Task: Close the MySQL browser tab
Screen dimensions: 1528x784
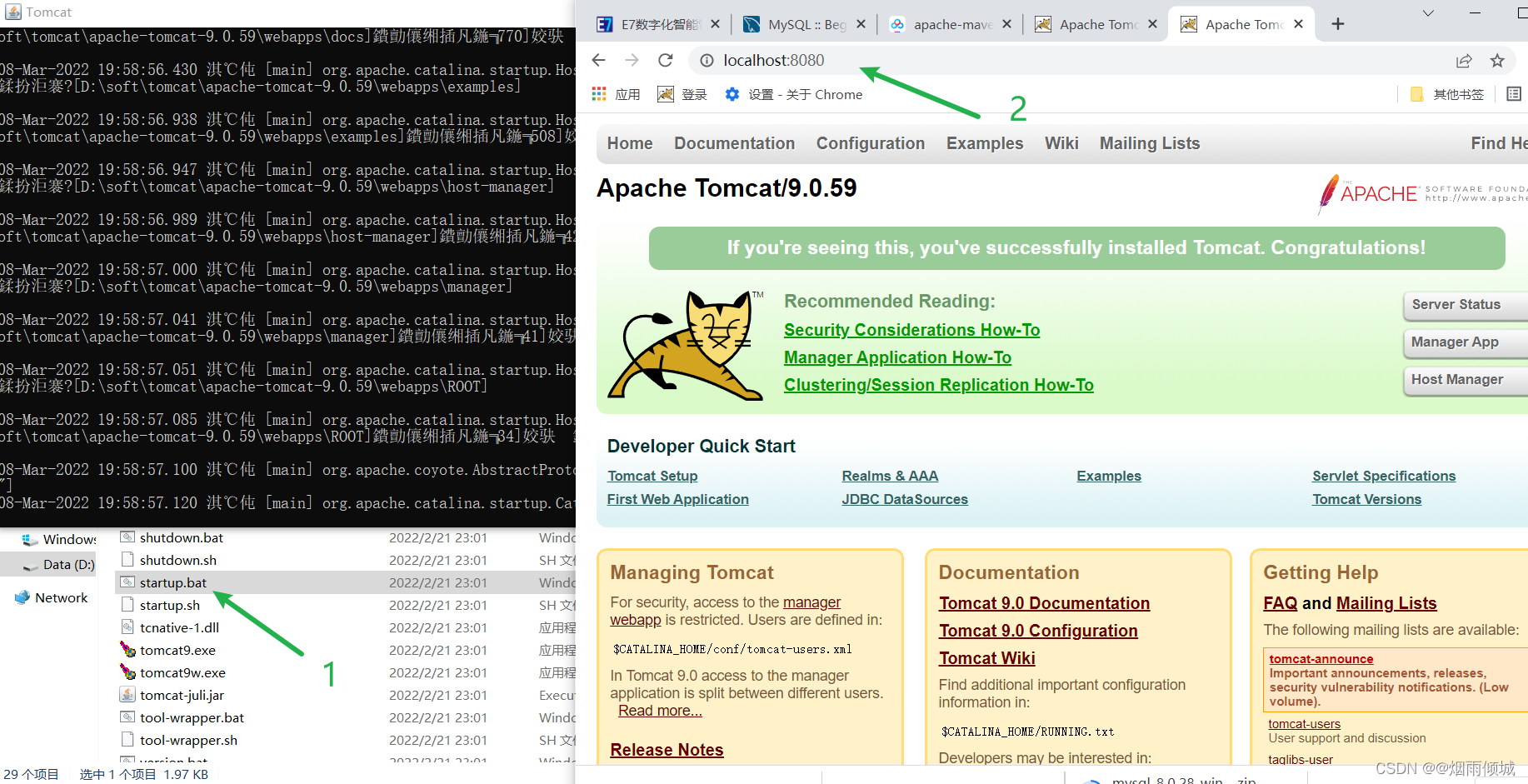Action: tap(861, 24)
